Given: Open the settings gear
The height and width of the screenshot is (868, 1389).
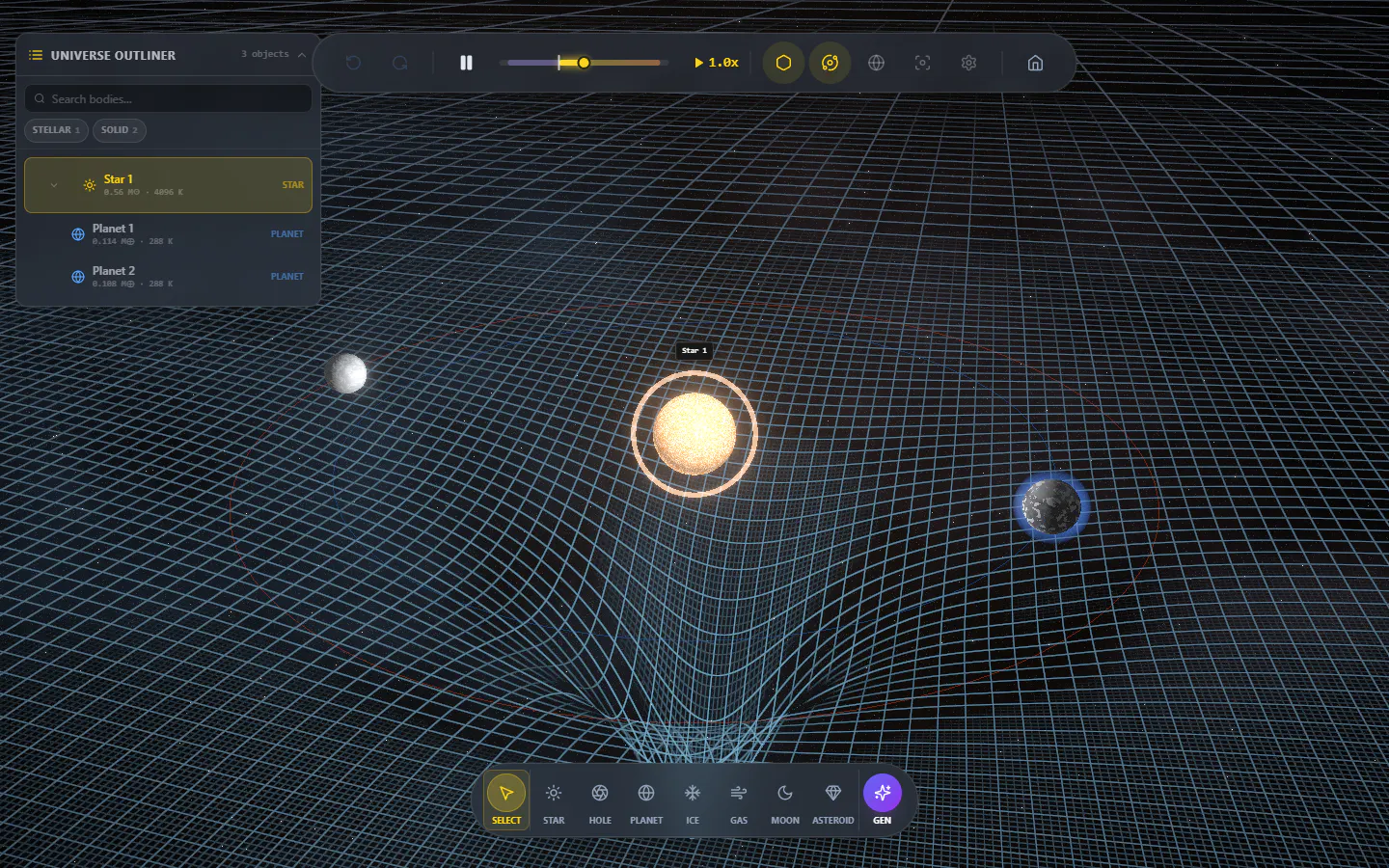Looking at the screenshot, I should coord(968,63).
